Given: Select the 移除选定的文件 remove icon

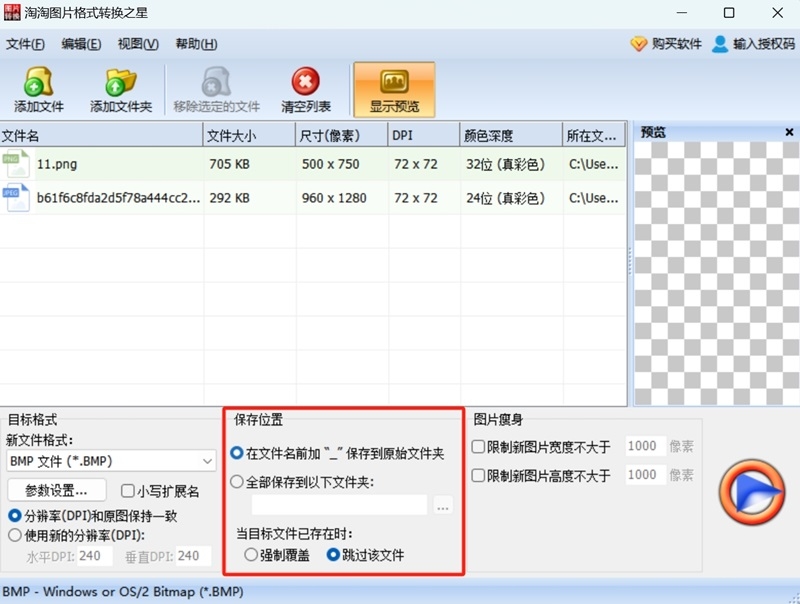Looking at the screenshot, I should (215, 88).
